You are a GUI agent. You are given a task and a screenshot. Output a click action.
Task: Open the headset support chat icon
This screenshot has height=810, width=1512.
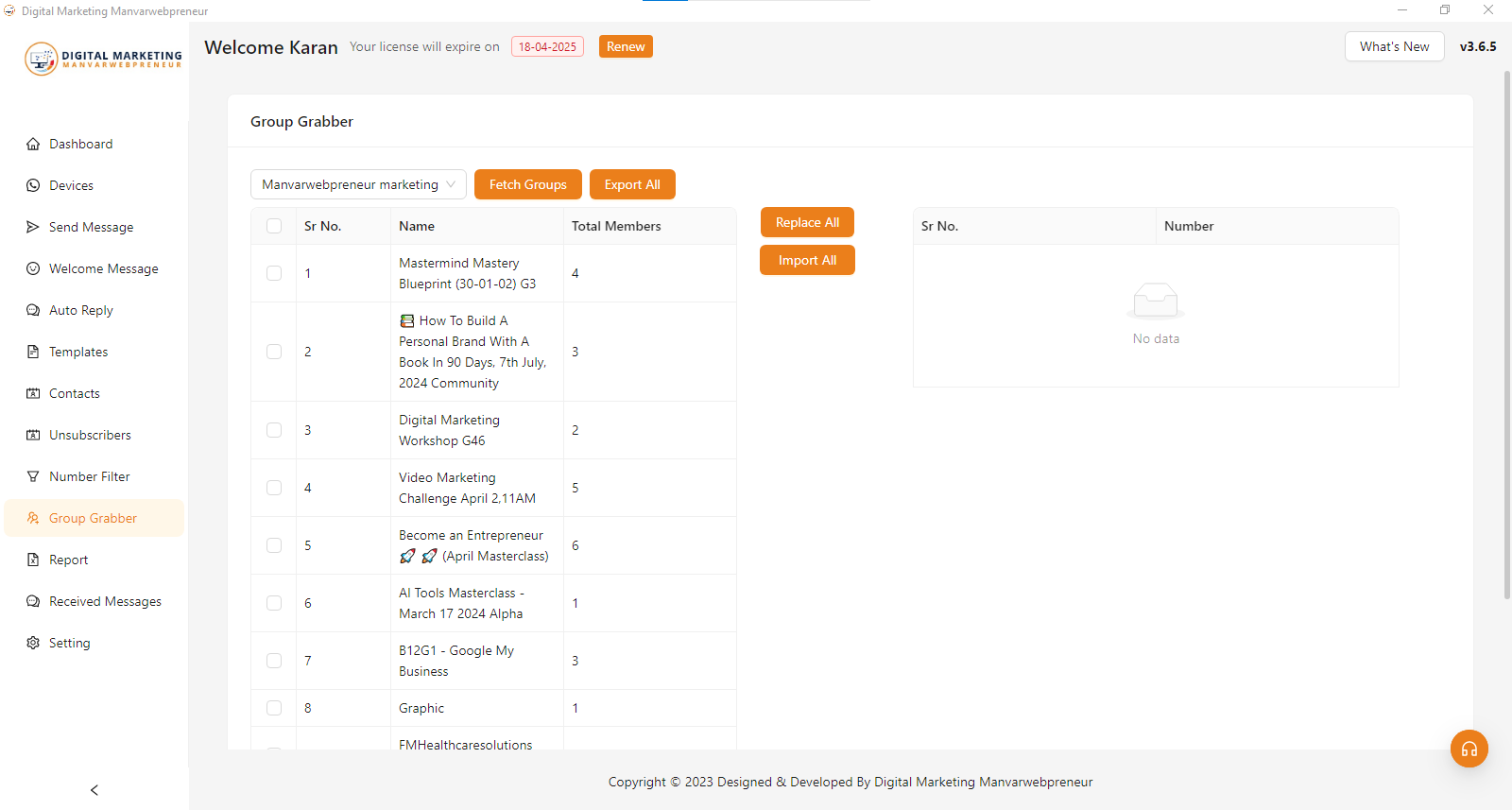click(1469, 750)
